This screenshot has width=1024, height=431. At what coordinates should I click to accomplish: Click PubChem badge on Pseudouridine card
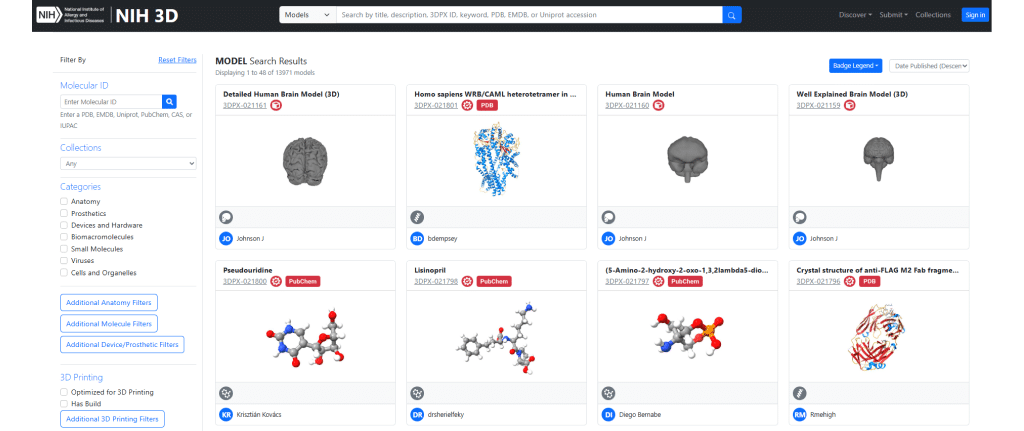[x=302, y=281]
